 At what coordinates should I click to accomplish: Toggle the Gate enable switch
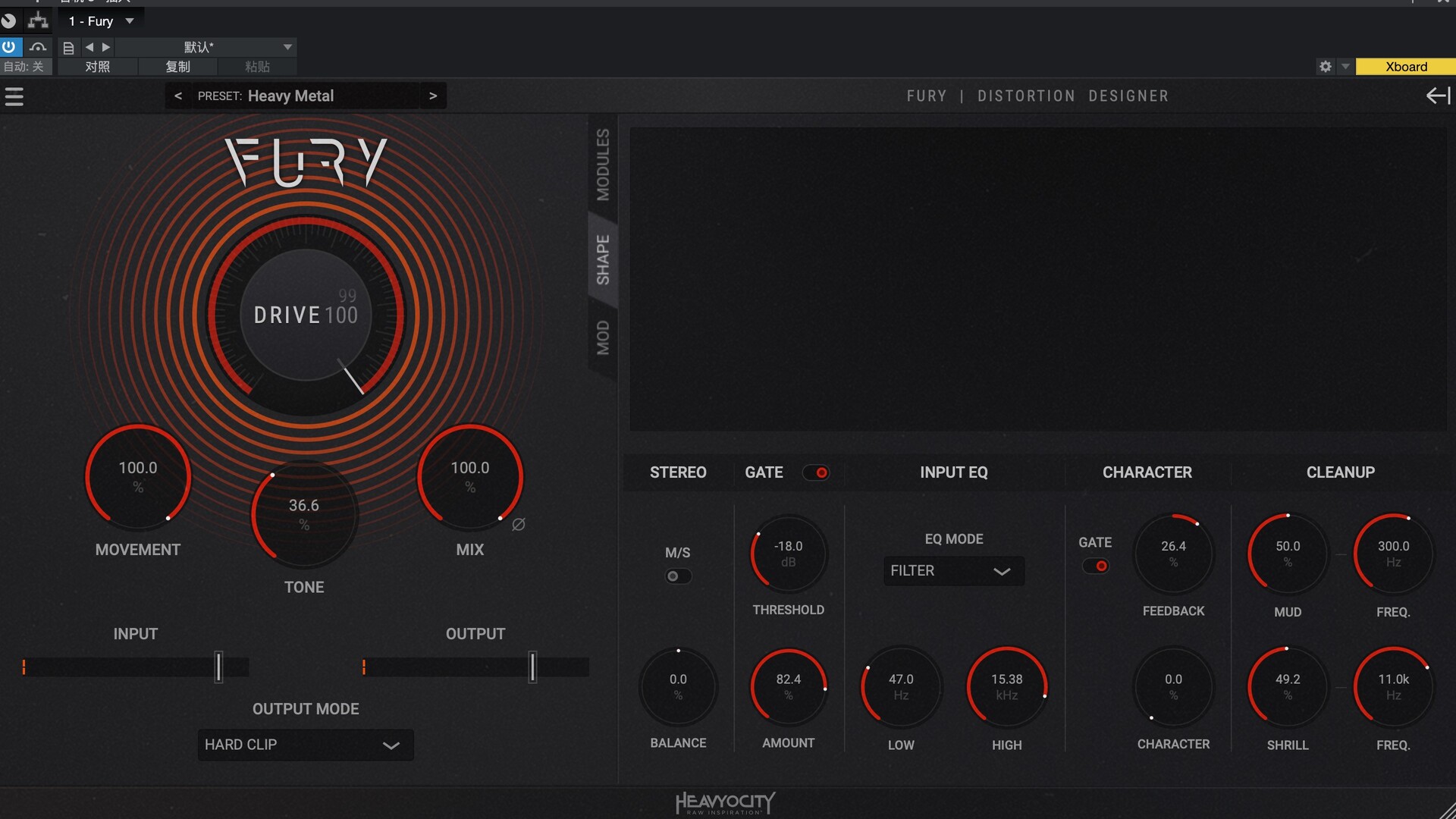[816, 472]
